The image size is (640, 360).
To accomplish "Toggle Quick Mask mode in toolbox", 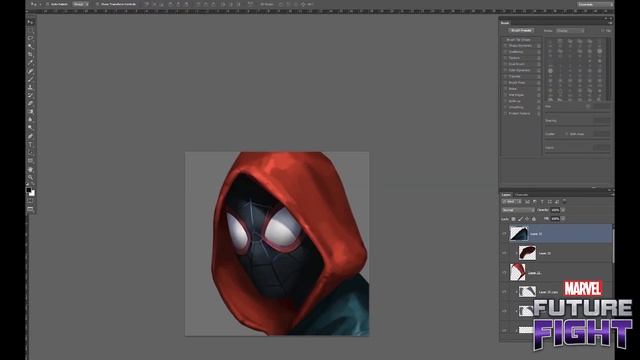I will [x=31, y=201].
